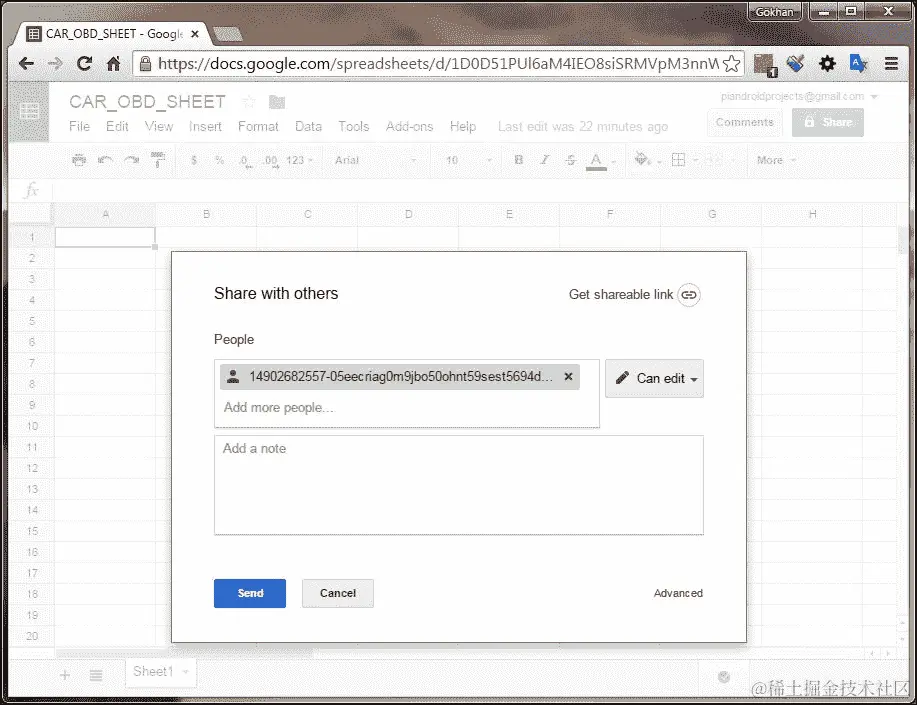Open the Tools menu
The image size is (917, 705).
(354, 126)
